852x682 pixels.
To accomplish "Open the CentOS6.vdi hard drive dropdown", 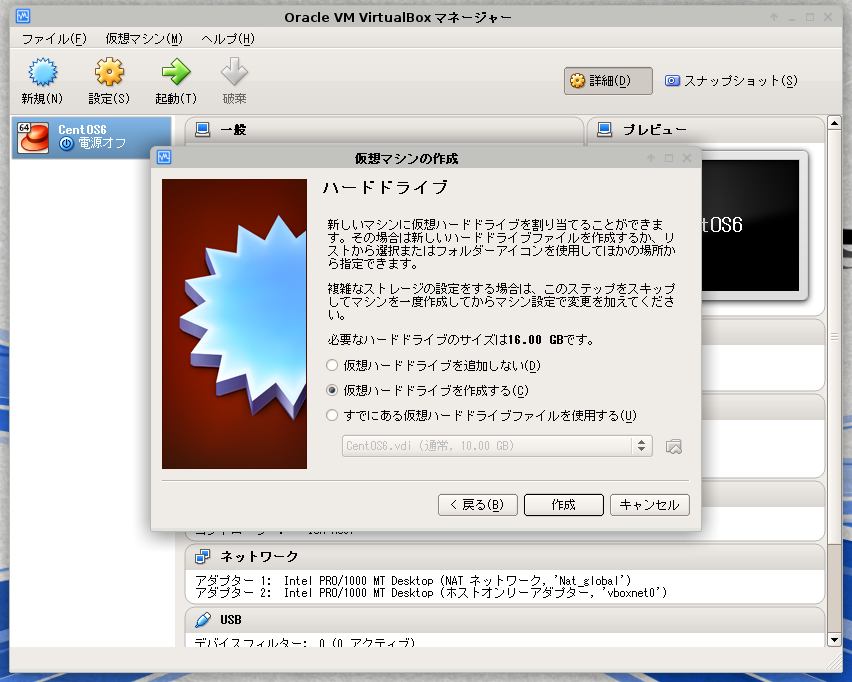I will (x=497, y=446).
